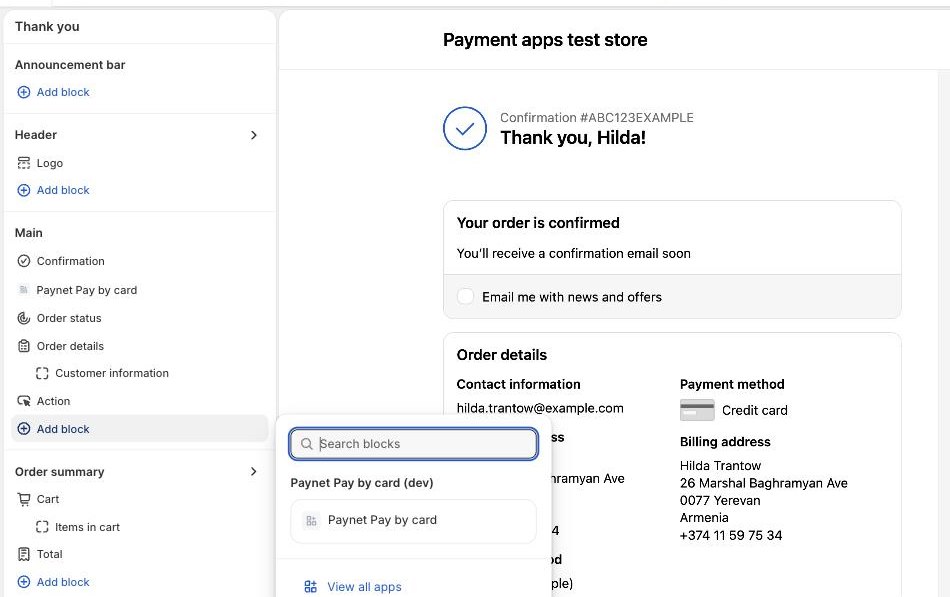Click the Order summary section title
The width and height of the screenshot is (950, 597).
coord(59,472)
